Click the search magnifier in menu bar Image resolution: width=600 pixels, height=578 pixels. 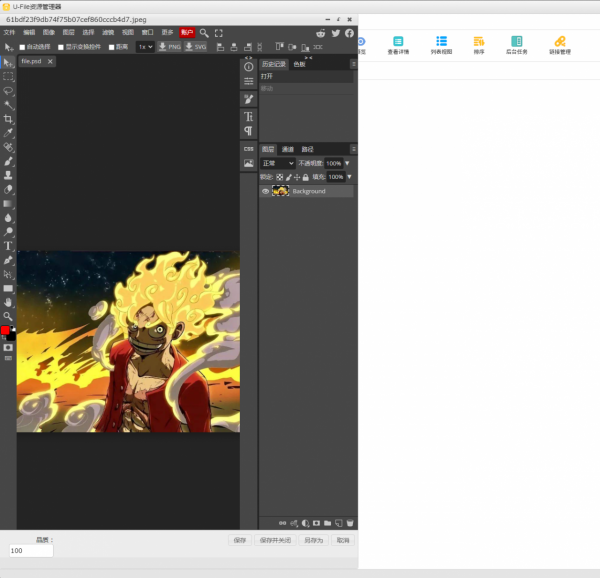tap(204, 33)
